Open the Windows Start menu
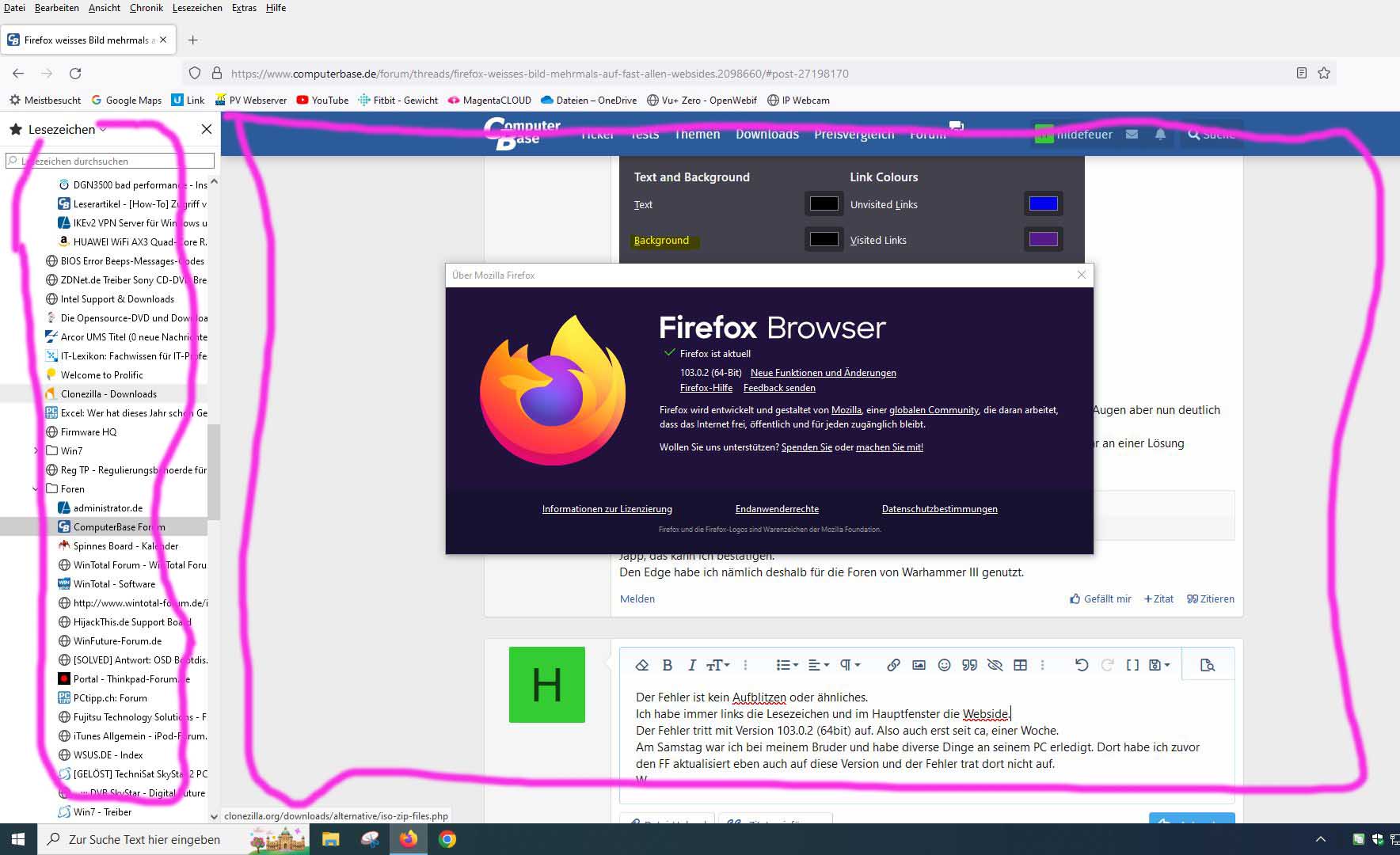Image resolution: width=1400 pixels, height=855 pixels. 18,839
